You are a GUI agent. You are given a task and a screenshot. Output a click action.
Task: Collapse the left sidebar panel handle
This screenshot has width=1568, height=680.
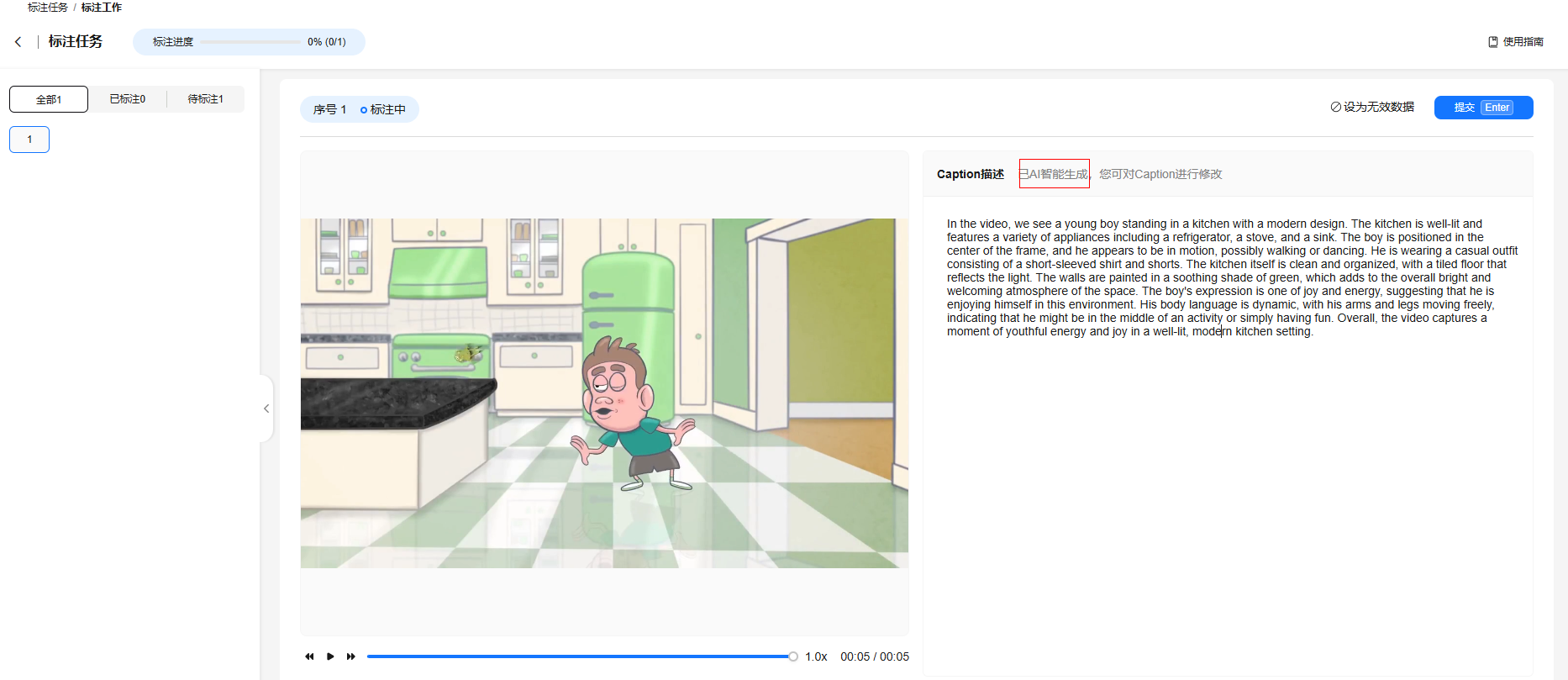266,409
